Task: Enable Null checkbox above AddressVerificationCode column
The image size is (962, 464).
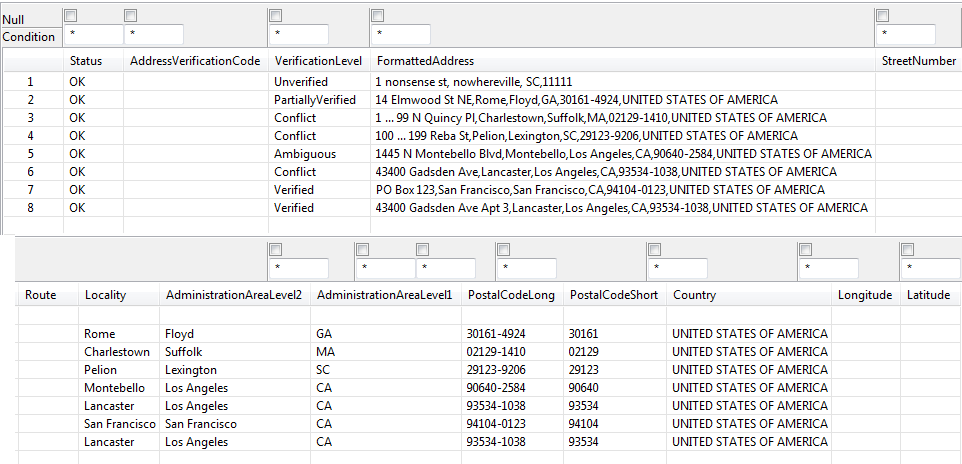Action: coord(130,16)
